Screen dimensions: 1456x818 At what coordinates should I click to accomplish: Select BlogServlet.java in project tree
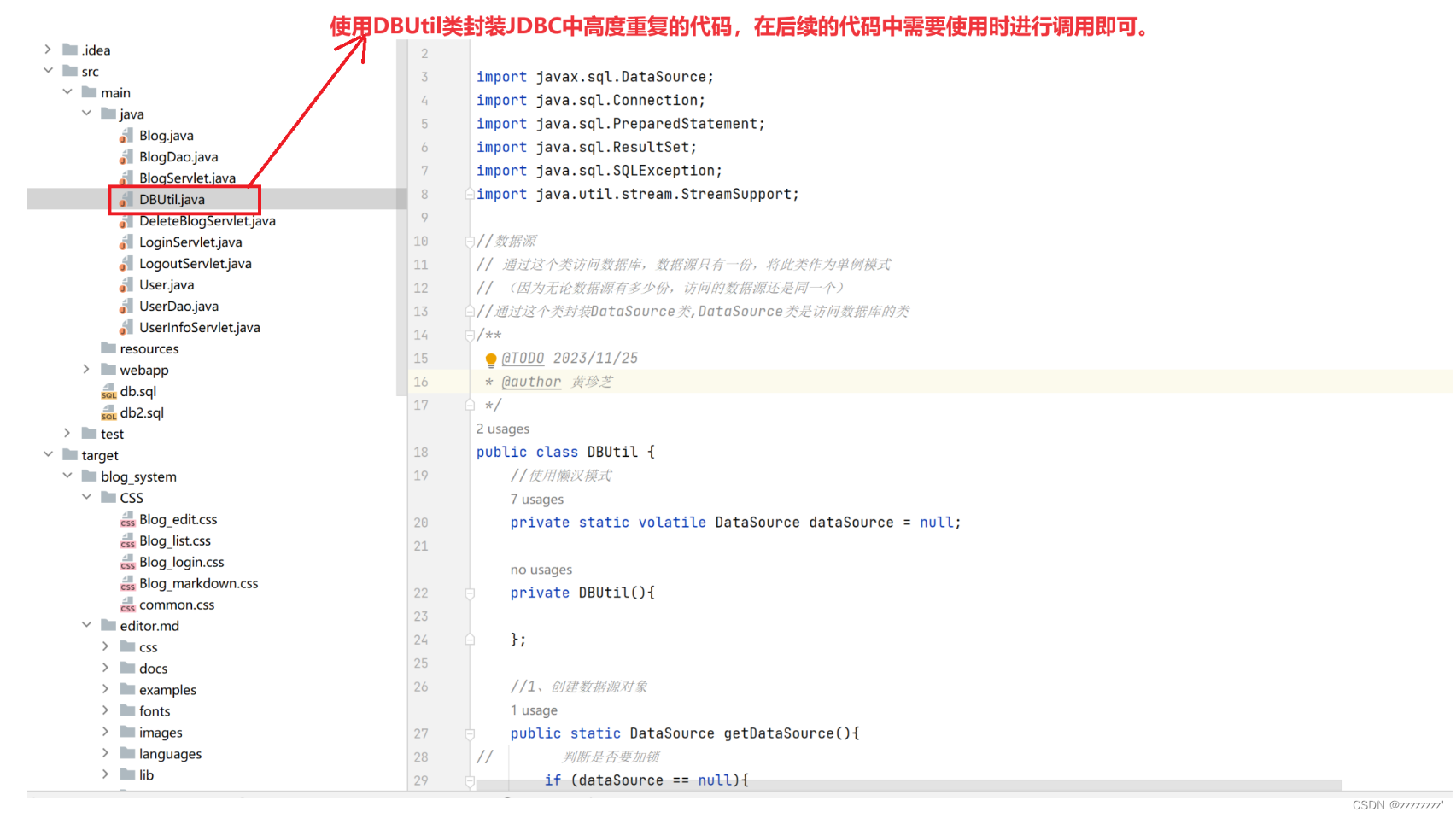[187, 178]
